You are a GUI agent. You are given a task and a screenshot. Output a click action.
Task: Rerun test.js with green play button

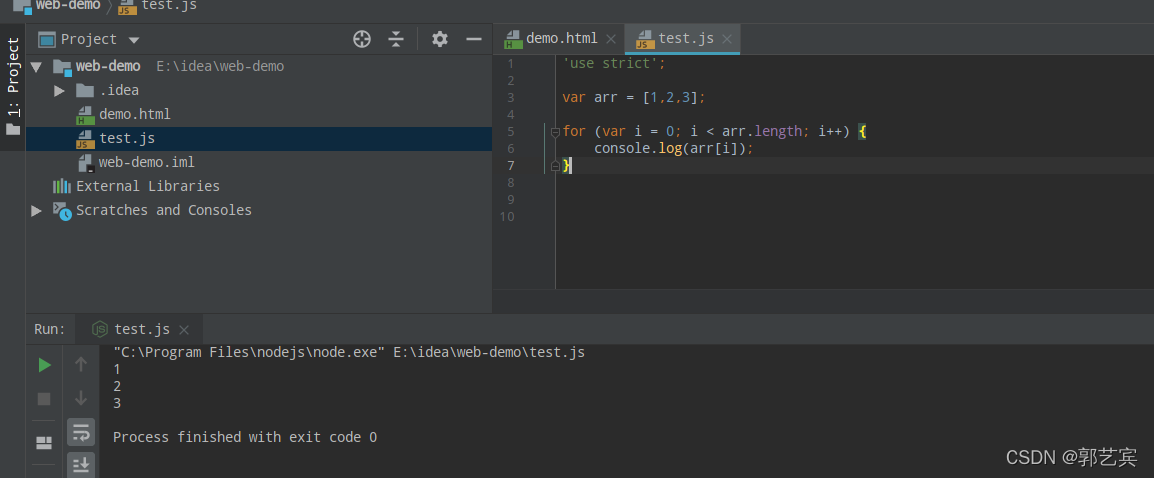(44, 365)
